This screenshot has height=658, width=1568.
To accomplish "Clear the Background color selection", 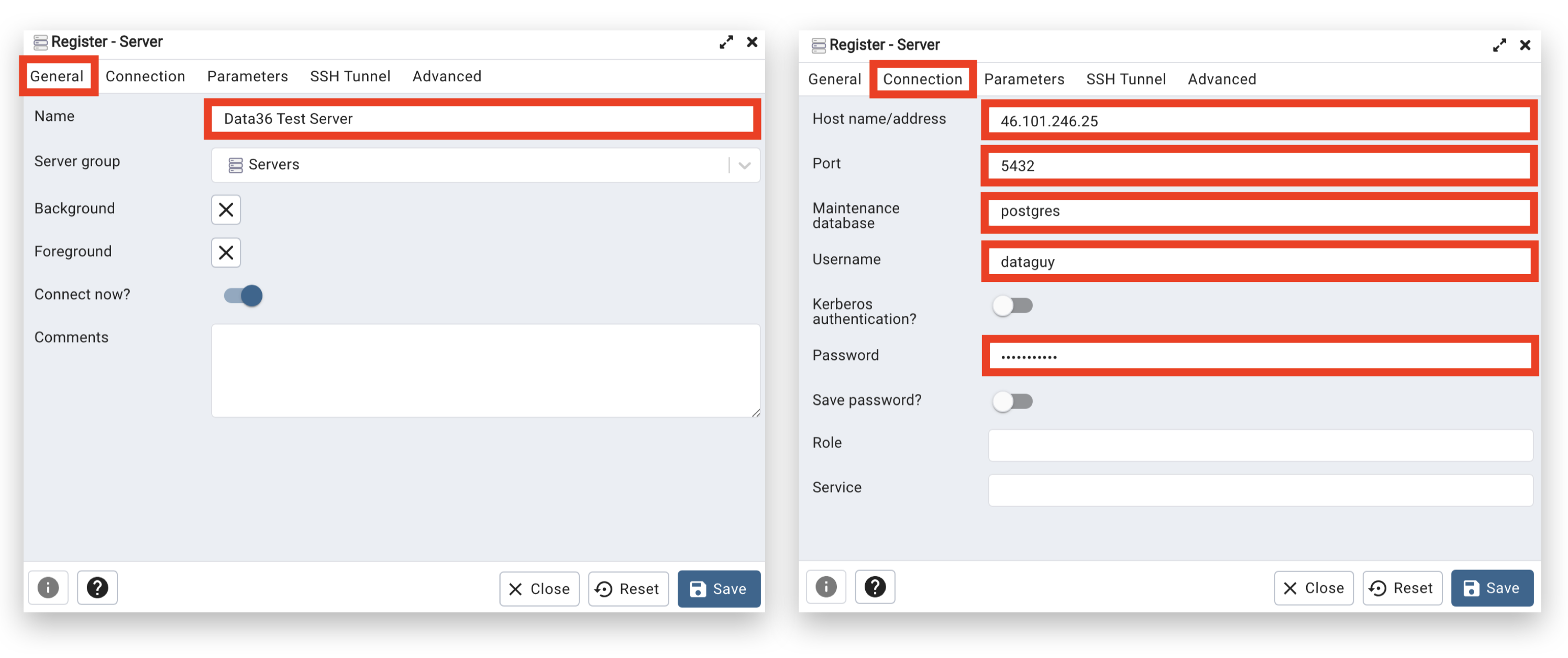I will [226, 210].
